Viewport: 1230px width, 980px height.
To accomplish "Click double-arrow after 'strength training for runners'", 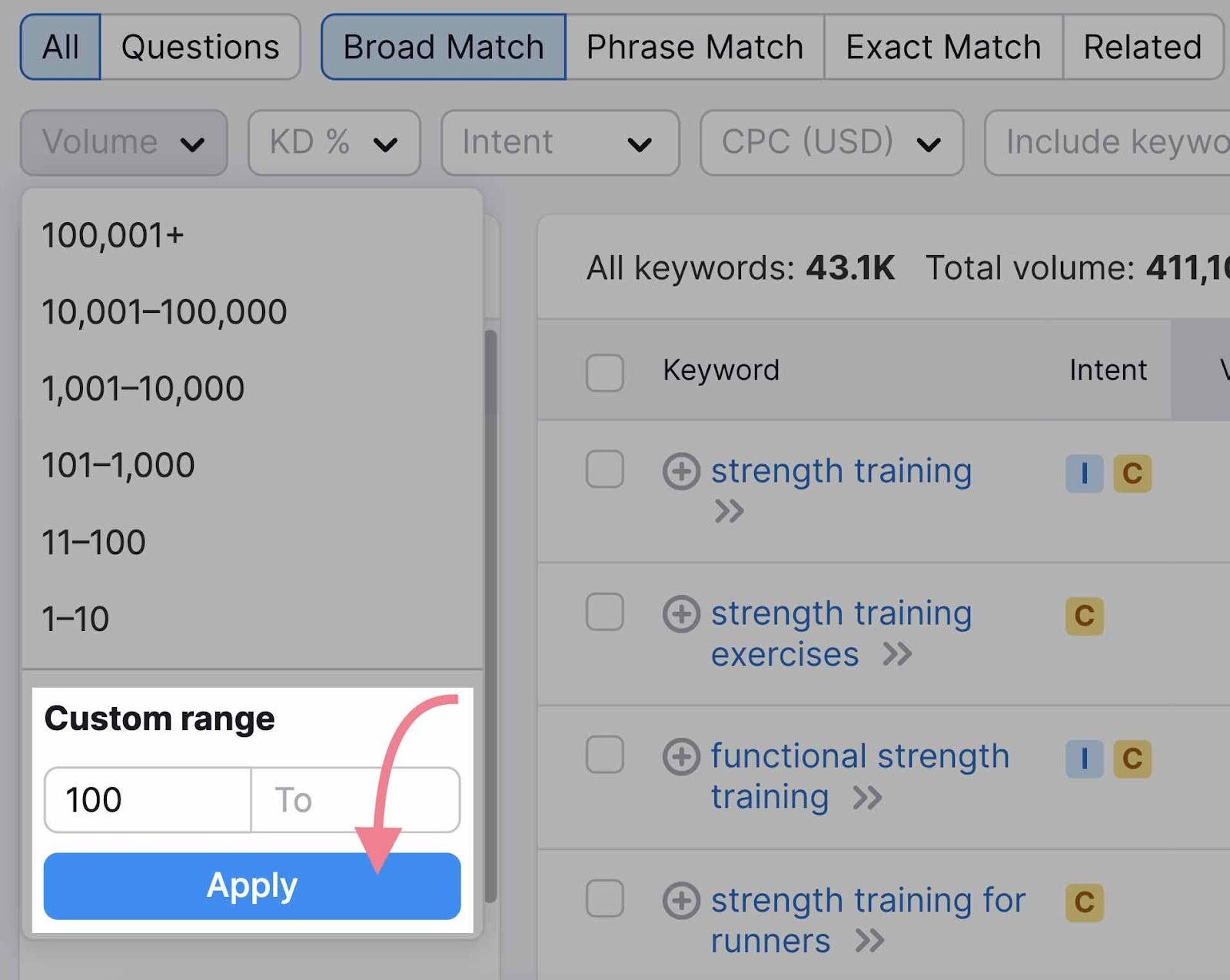I will coord(869,941).
